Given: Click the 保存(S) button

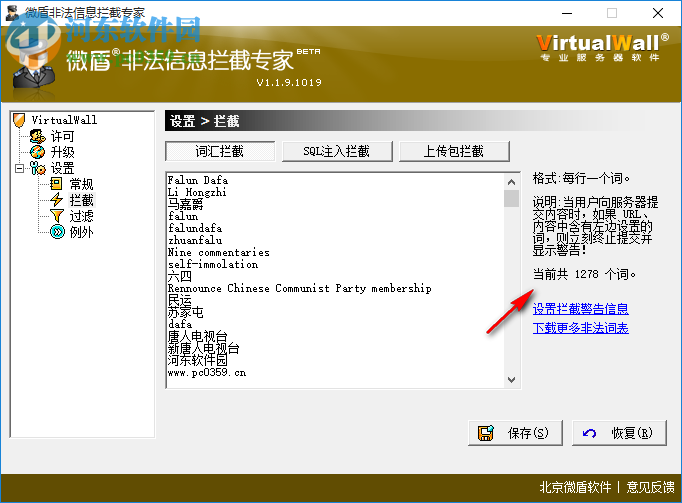Looking at the screenshot, I should click(x=515, y=433).
